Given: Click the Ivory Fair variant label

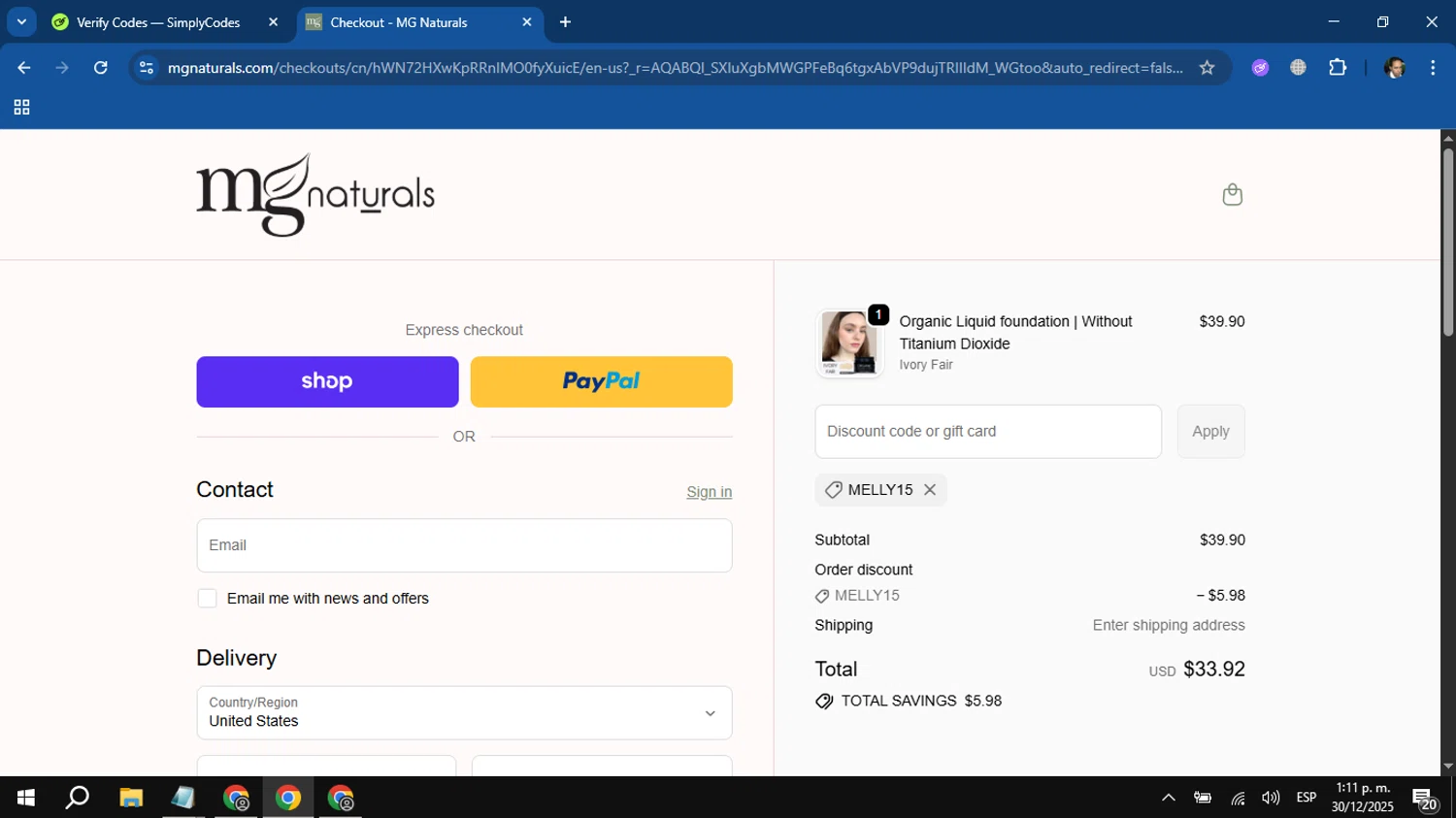Looking at the screenshot, I should [926, 365].
